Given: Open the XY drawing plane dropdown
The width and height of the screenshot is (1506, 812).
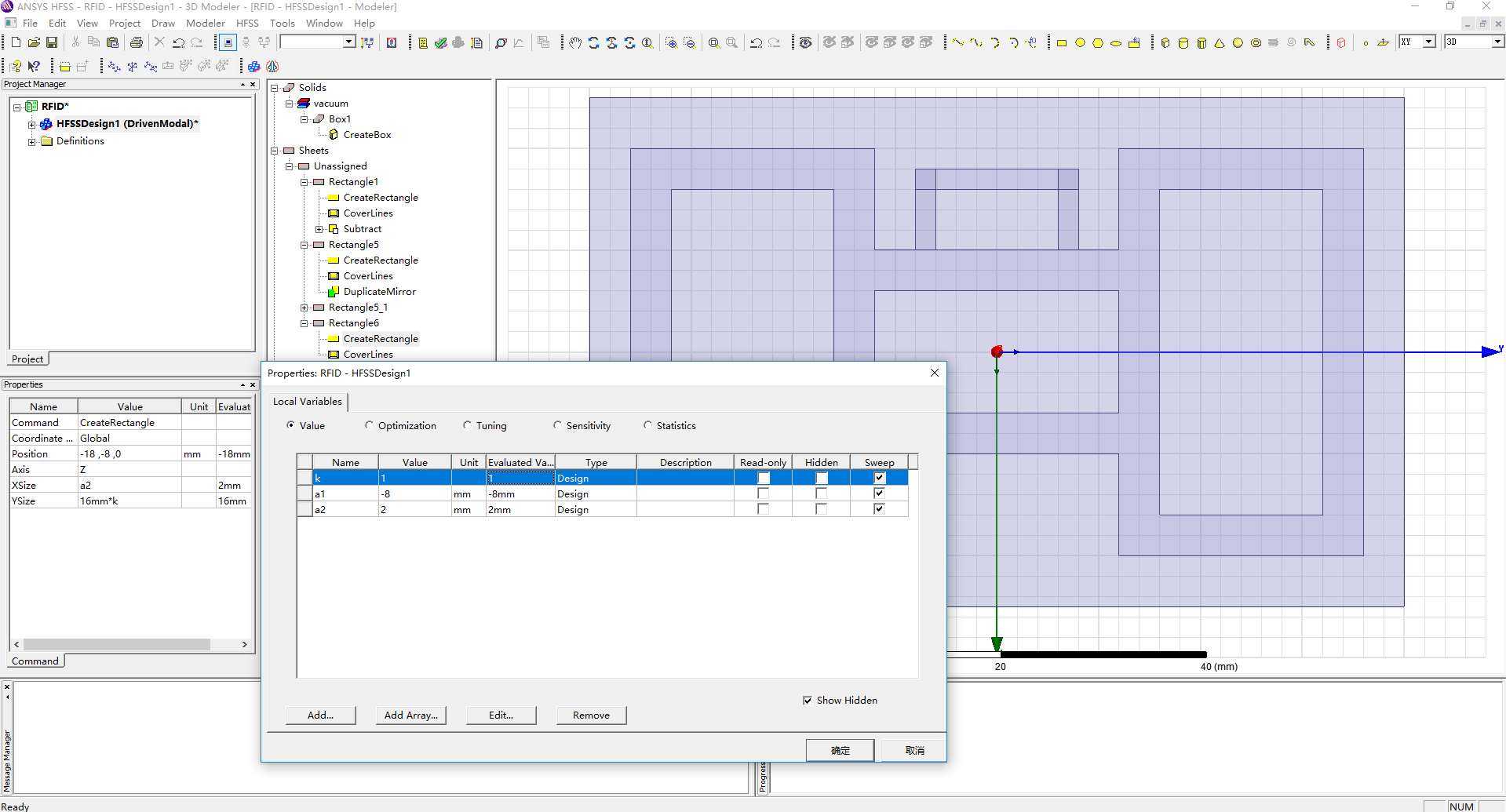Looking at the screenshot, I should tap(1429, 42).
